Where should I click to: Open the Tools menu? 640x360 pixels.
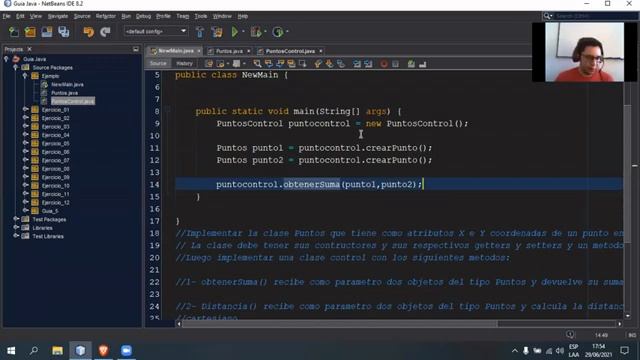200,16
